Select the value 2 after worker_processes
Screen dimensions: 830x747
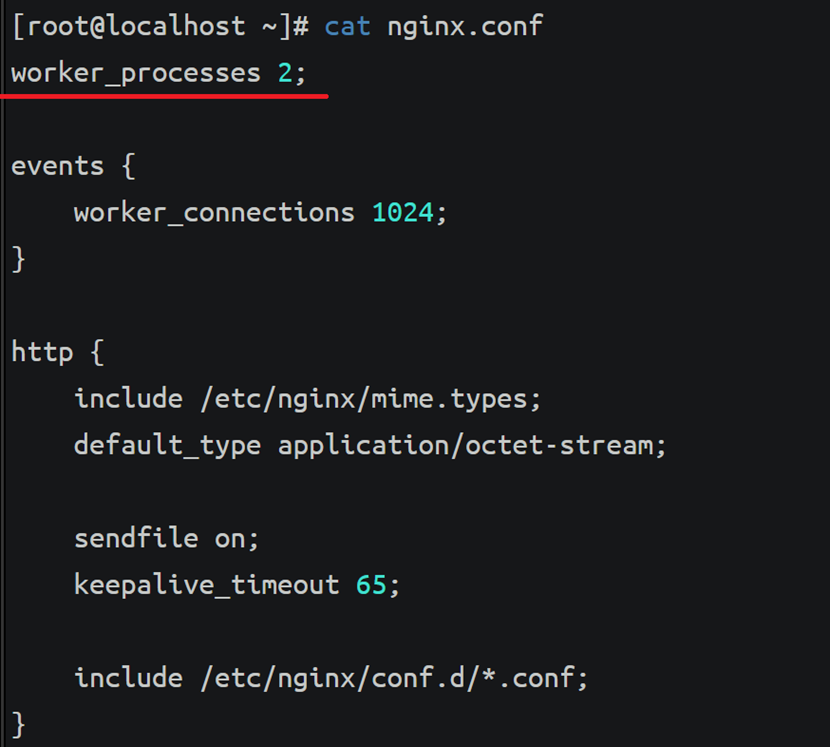pyautogui.click(x=285, y=73)
